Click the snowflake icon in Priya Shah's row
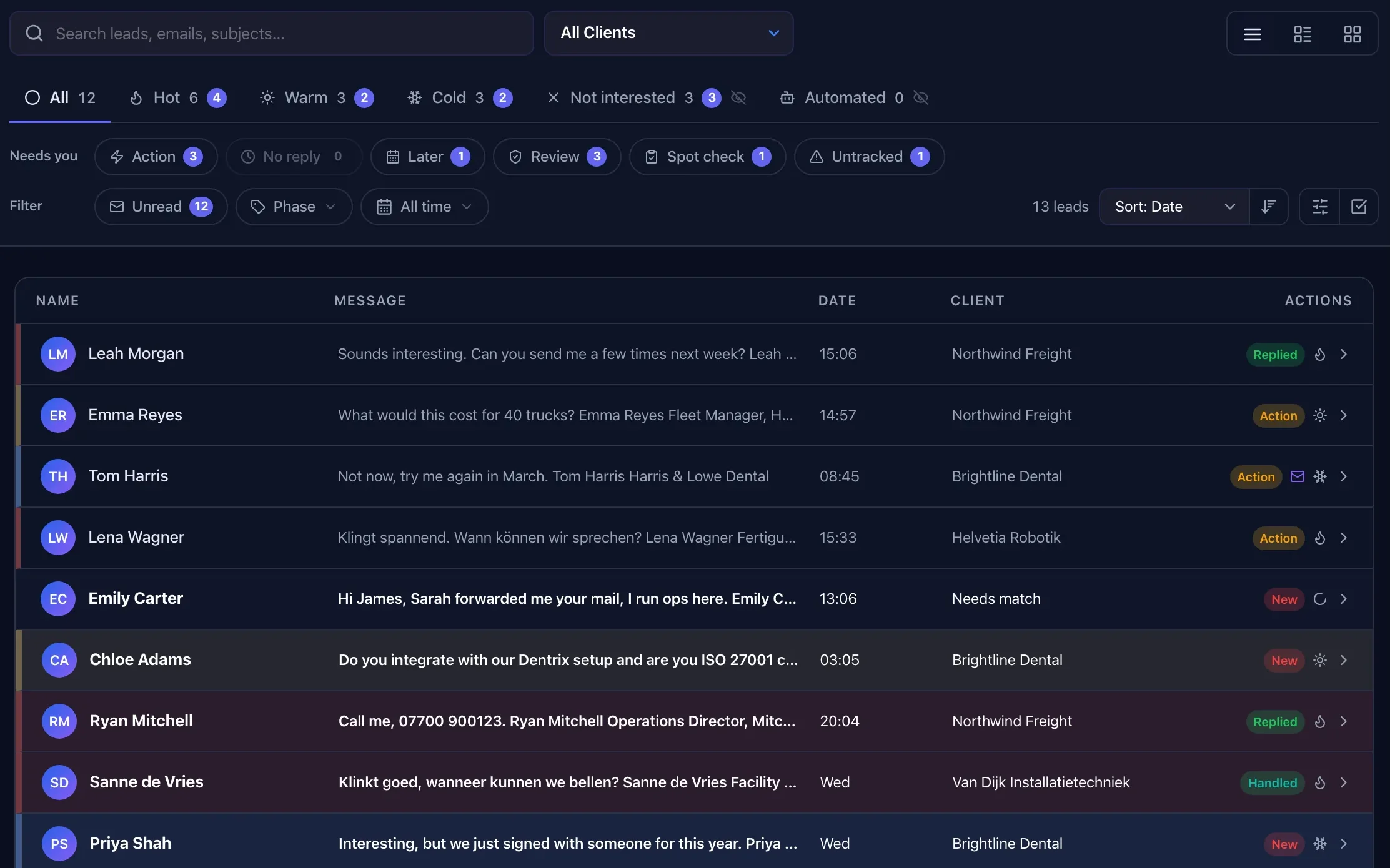 tap(1319, 844)
